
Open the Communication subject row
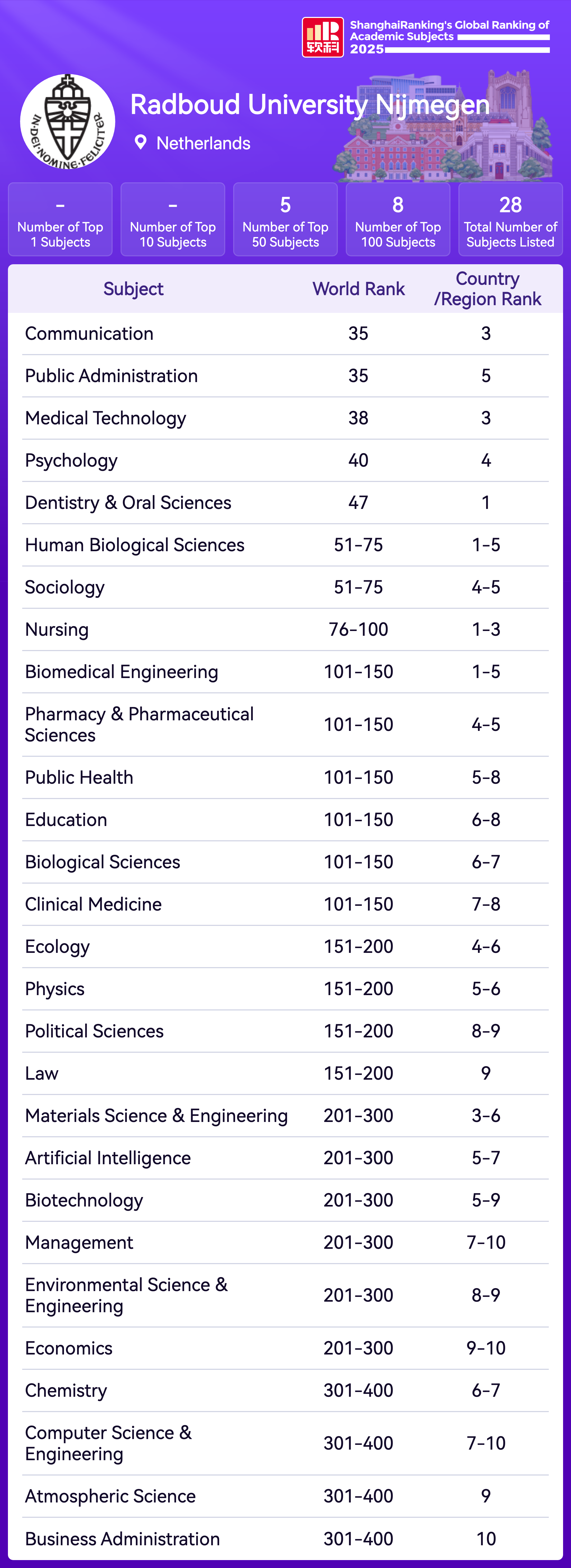coord(90,333)
